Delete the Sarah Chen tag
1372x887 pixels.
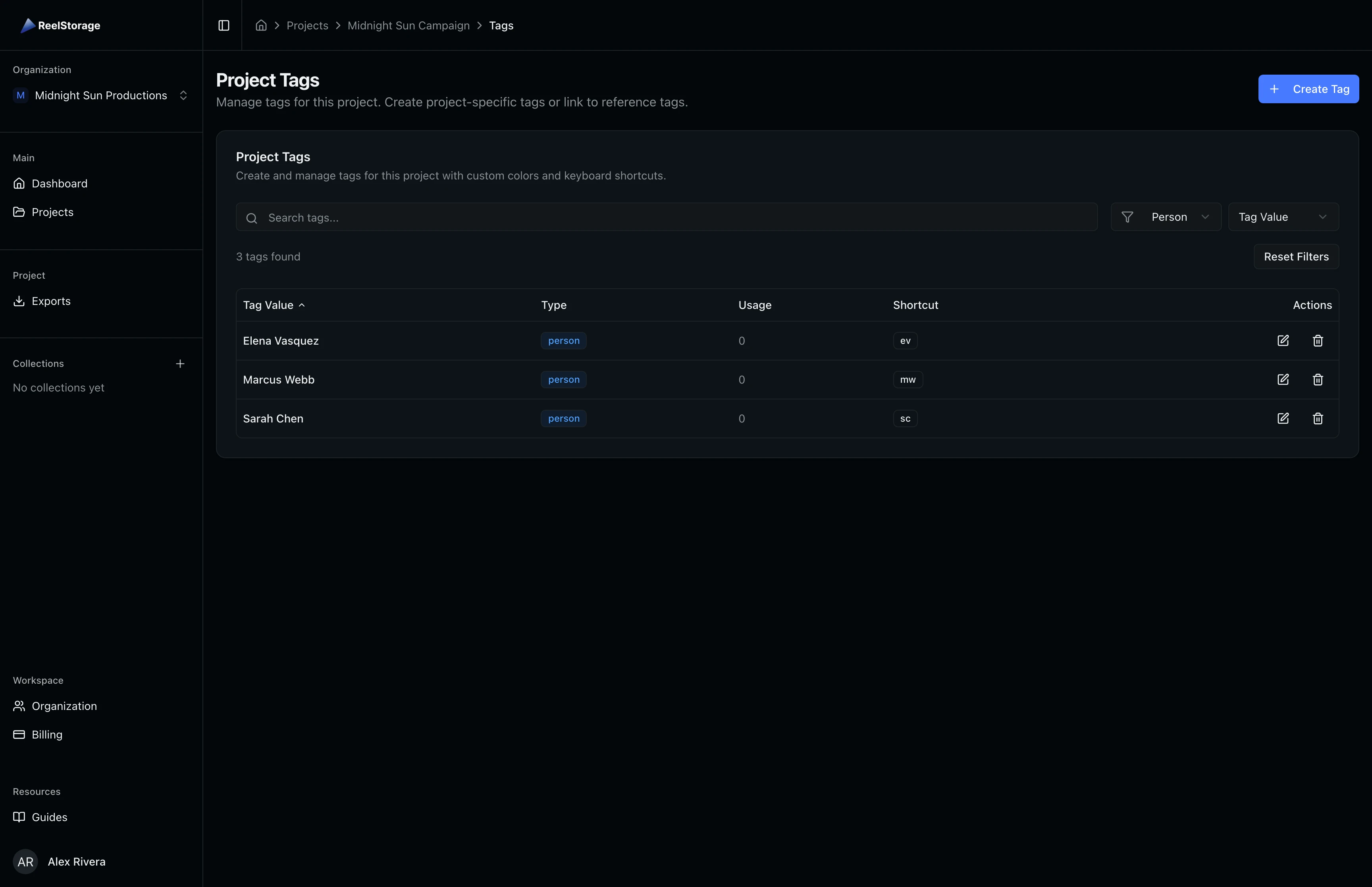tap(1317, 419)
